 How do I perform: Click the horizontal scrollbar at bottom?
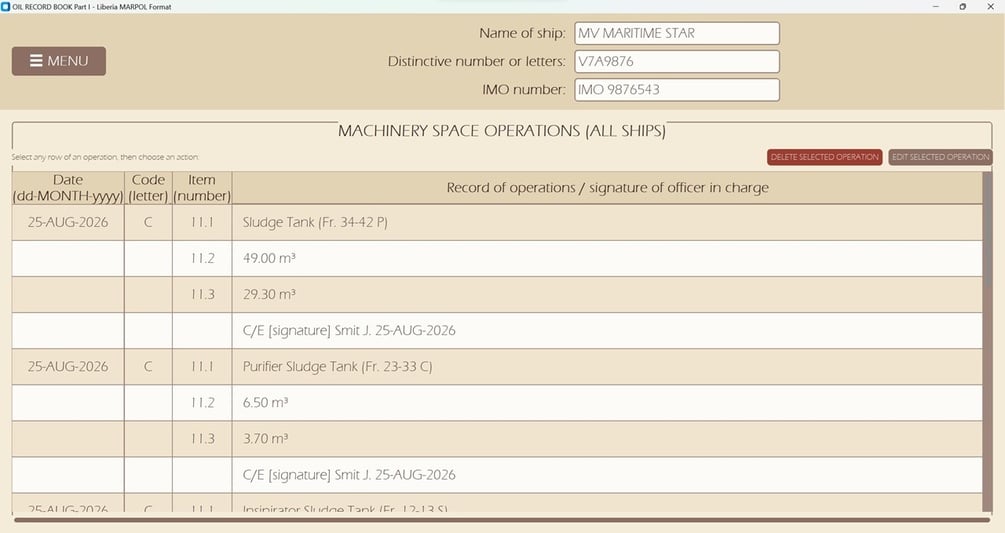tap(502, 520)
